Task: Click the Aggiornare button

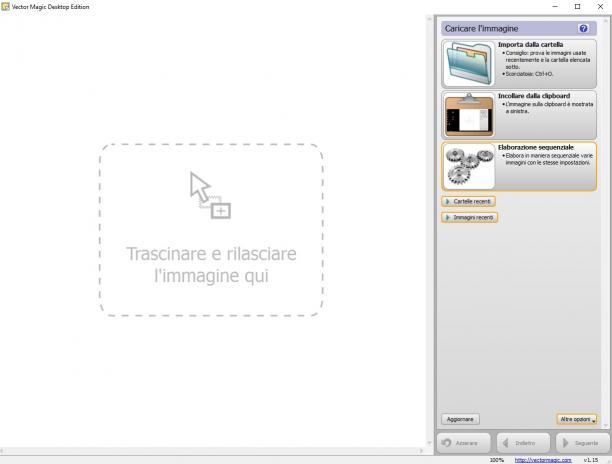Action: [x=460, y=419]
